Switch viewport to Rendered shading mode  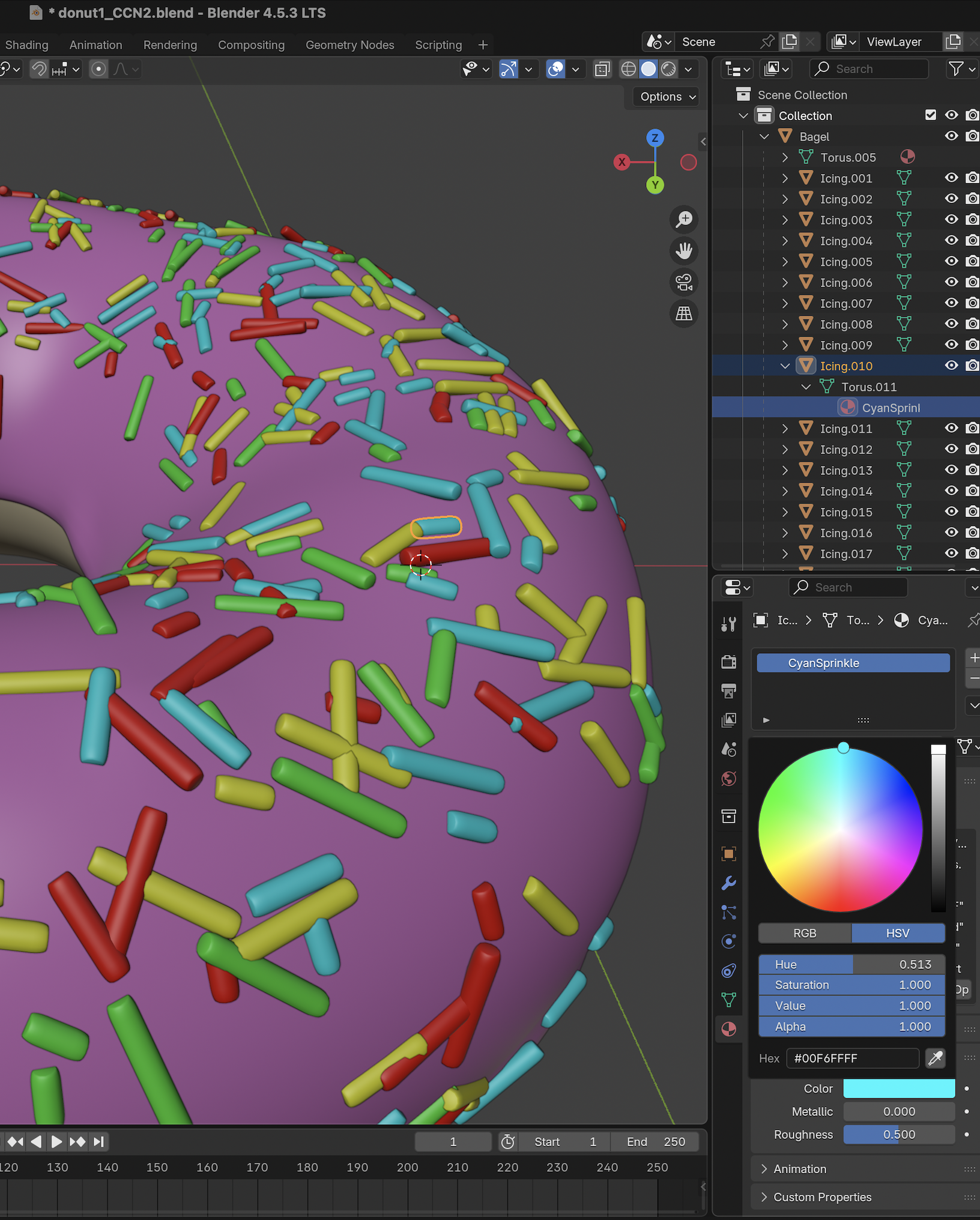[x=688, y=69]
